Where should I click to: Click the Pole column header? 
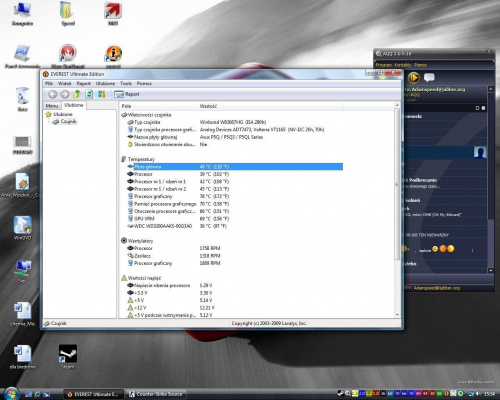(x=158, y=106)
